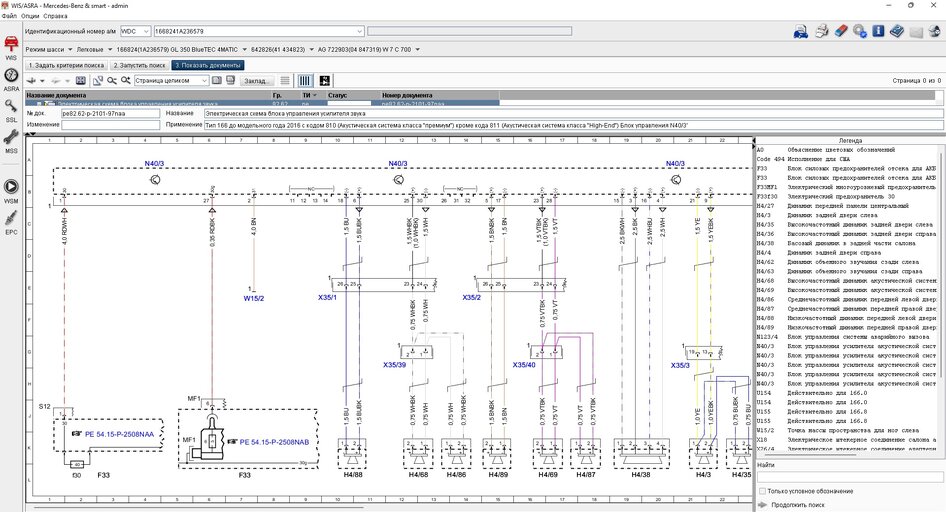This screenshot has width=946, height=512.
Task: Launch the WSM module from sidebar
Action: point(11,187)
